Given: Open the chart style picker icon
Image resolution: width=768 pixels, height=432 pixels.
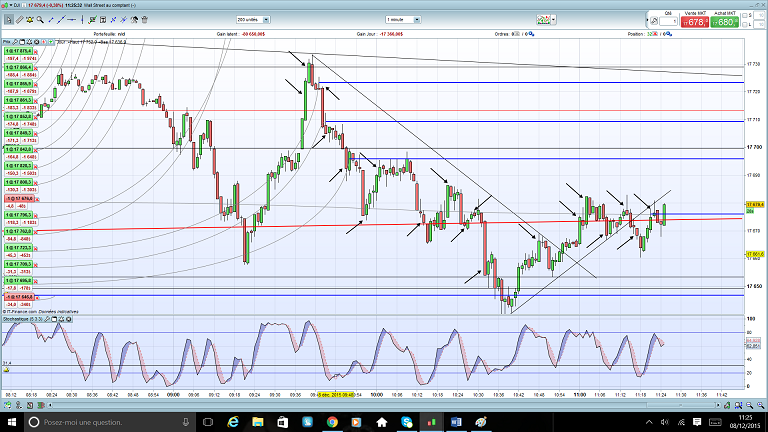Looking at the screenshot, I should click(543, 20).
